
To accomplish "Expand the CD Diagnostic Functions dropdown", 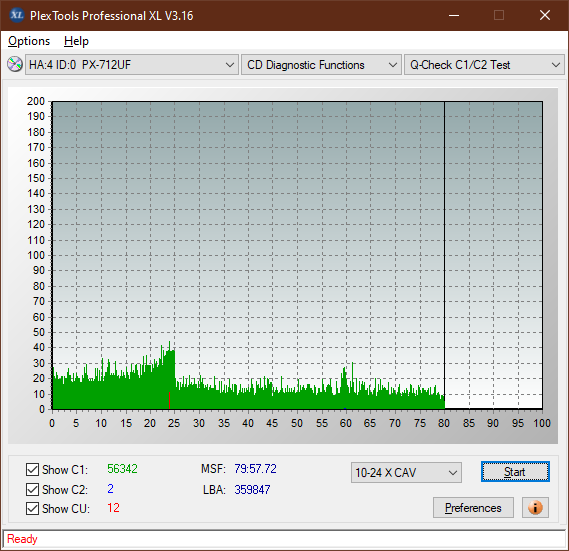I will click(321, 65).
